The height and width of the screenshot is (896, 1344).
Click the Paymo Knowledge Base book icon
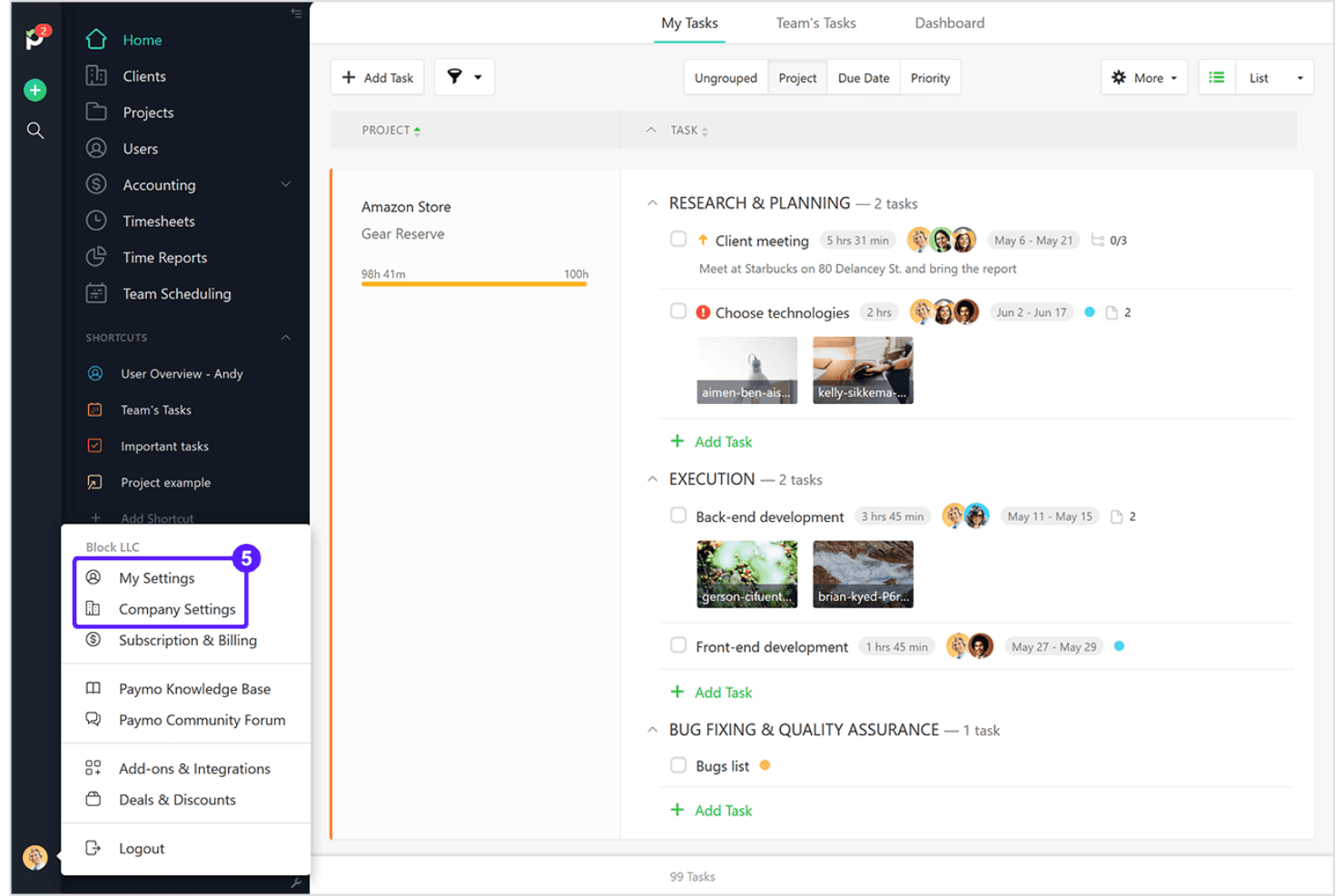93,688
